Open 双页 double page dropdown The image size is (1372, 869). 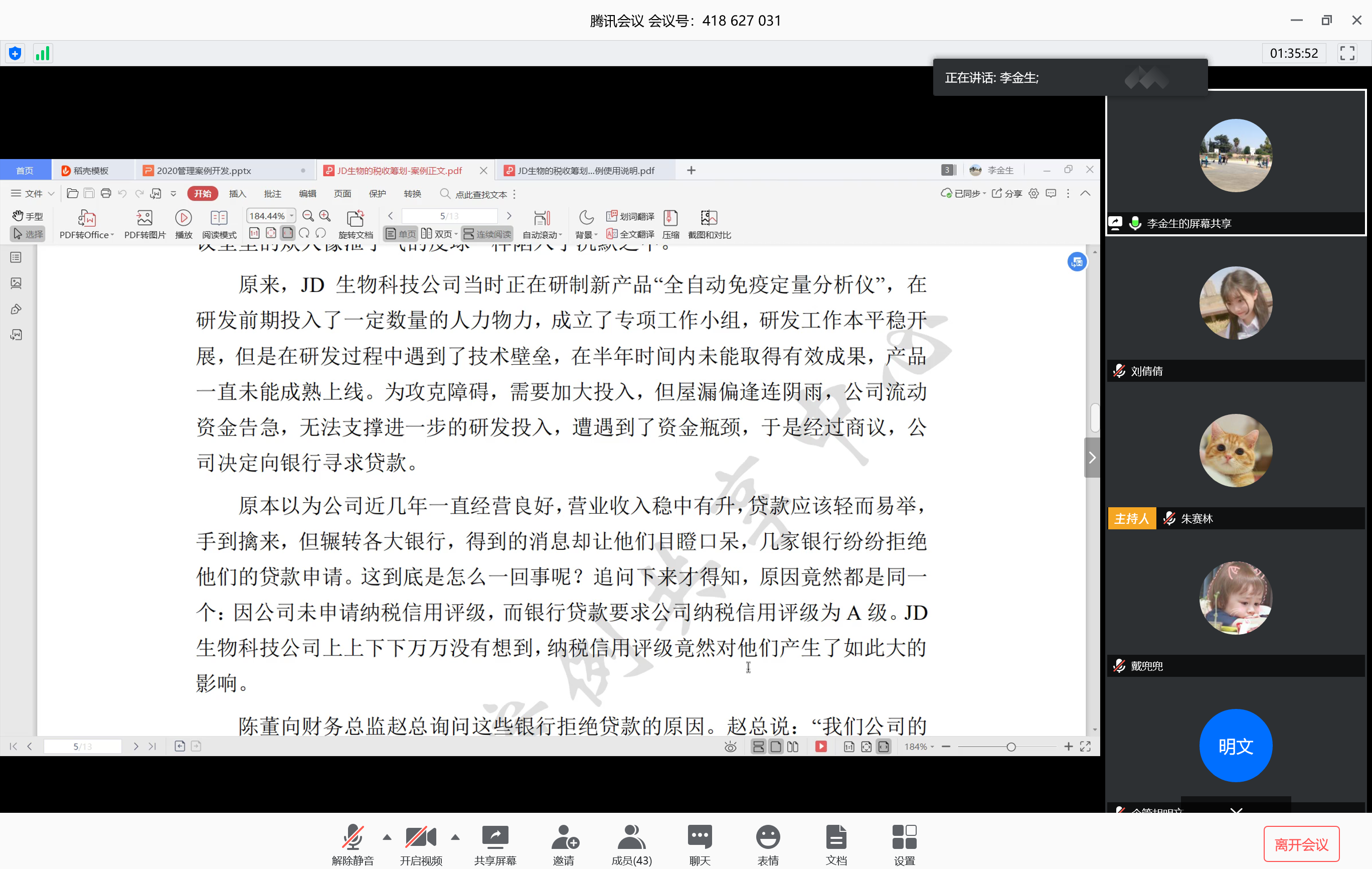click(x=439, y=234)
